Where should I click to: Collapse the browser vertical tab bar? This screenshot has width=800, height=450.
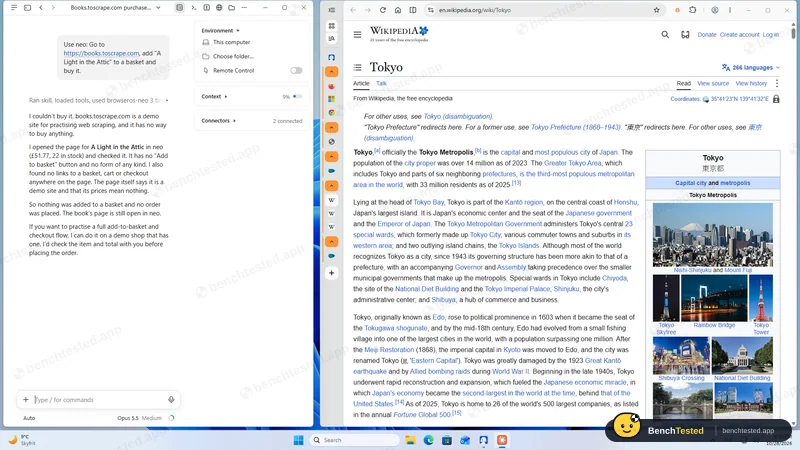tap(332, 10)
